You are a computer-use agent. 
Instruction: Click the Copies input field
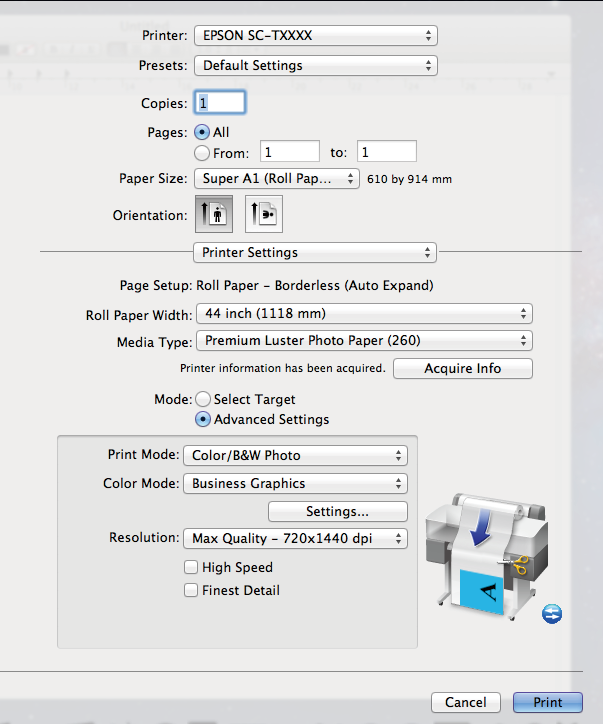(x=220, y=103)
